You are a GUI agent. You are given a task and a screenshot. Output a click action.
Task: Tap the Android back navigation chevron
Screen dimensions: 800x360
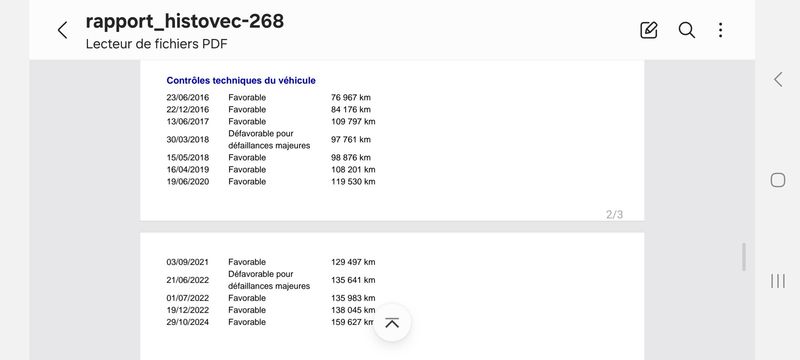pyautogui.click(x=778, y=79)
